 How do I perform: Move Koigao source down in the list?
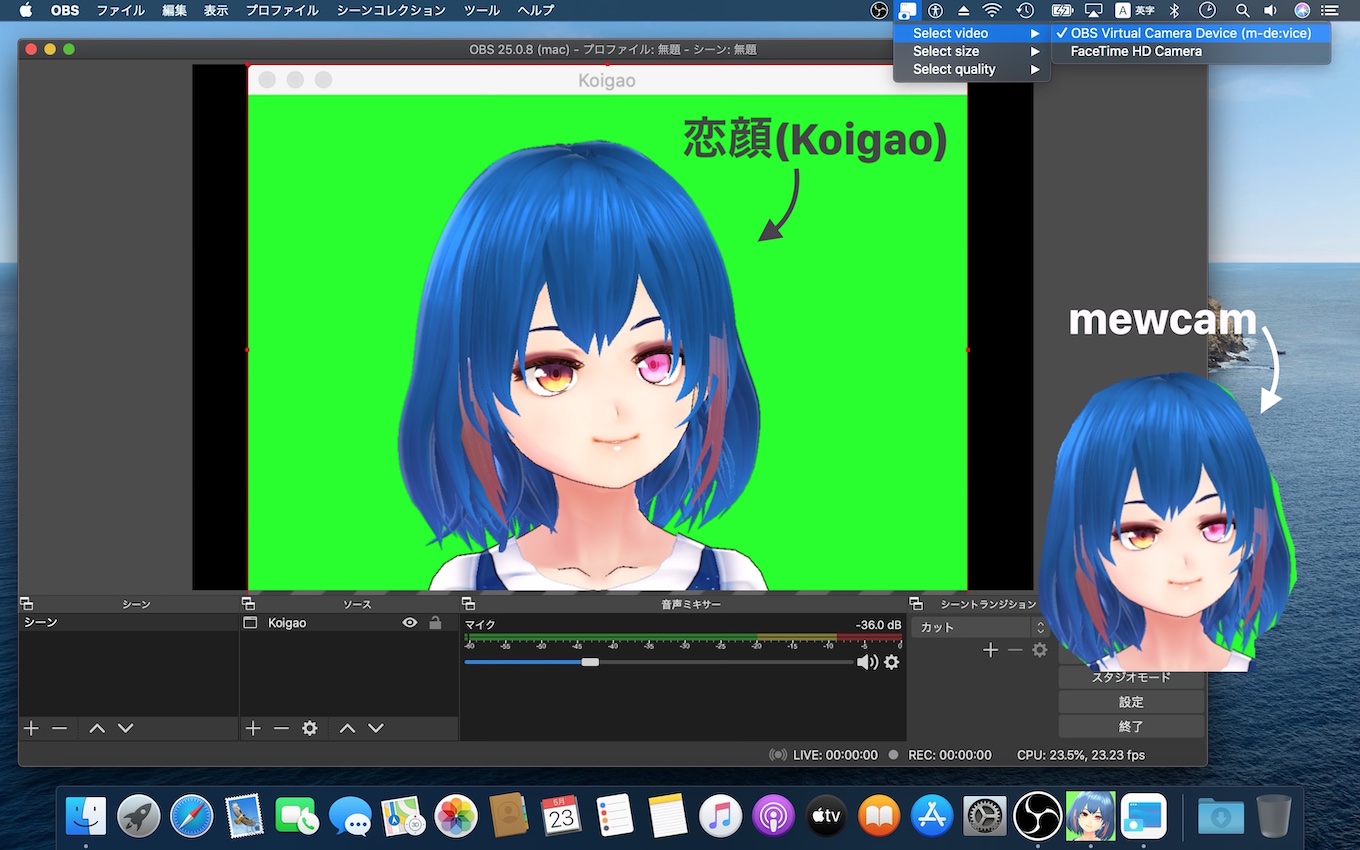coord(376,729)
